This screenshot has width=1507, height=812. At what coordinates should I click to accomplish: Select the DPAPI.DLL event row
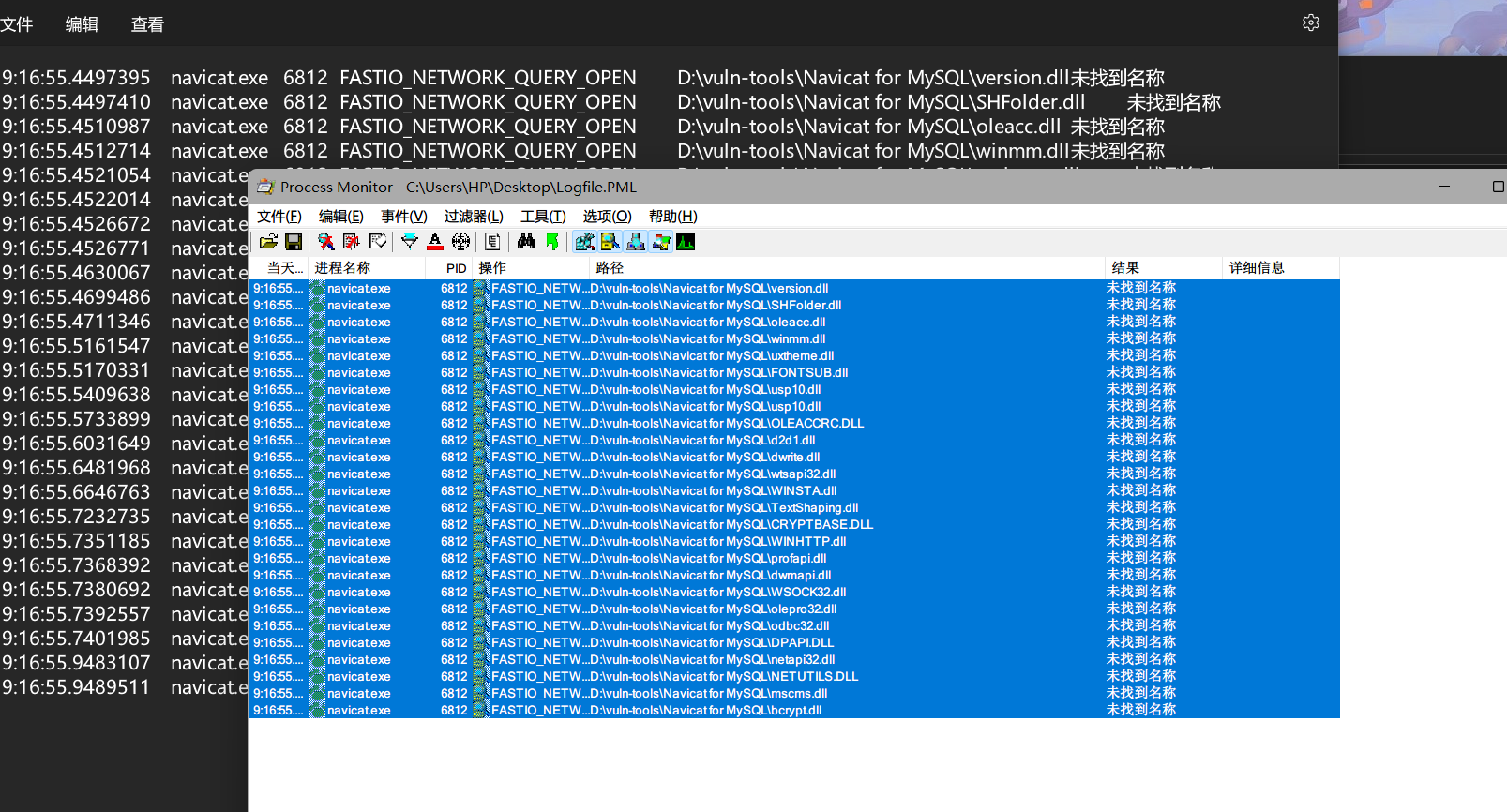point(794,642)
